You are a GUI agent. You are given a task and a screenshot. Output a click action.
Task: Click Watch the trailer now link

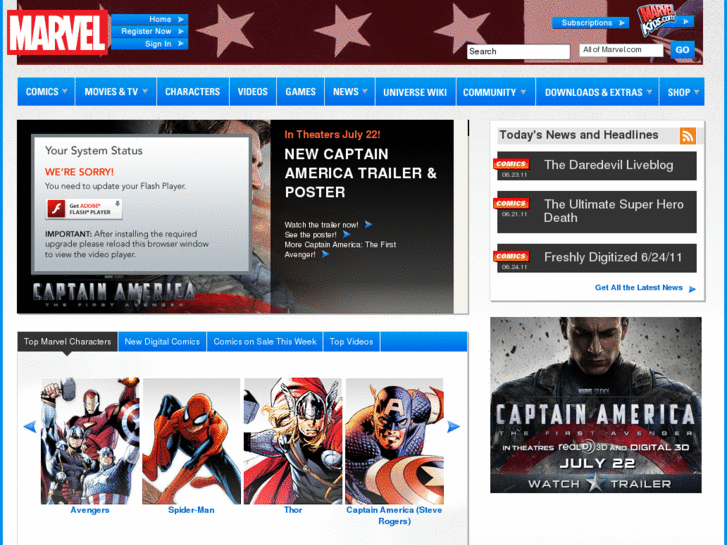321,225
